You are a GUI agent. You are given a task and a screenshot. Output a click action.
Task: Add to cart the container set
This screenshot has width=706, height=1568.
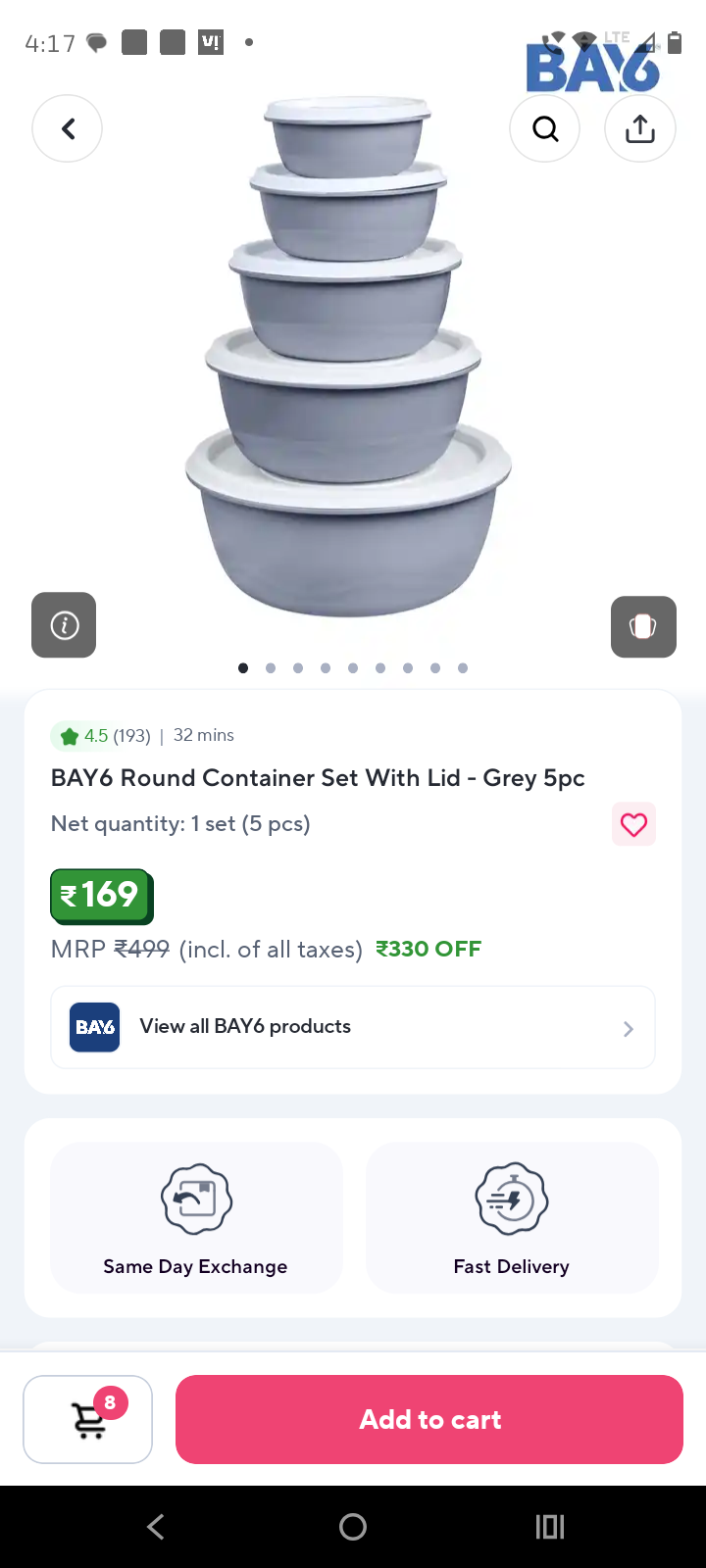(429, 1419)
